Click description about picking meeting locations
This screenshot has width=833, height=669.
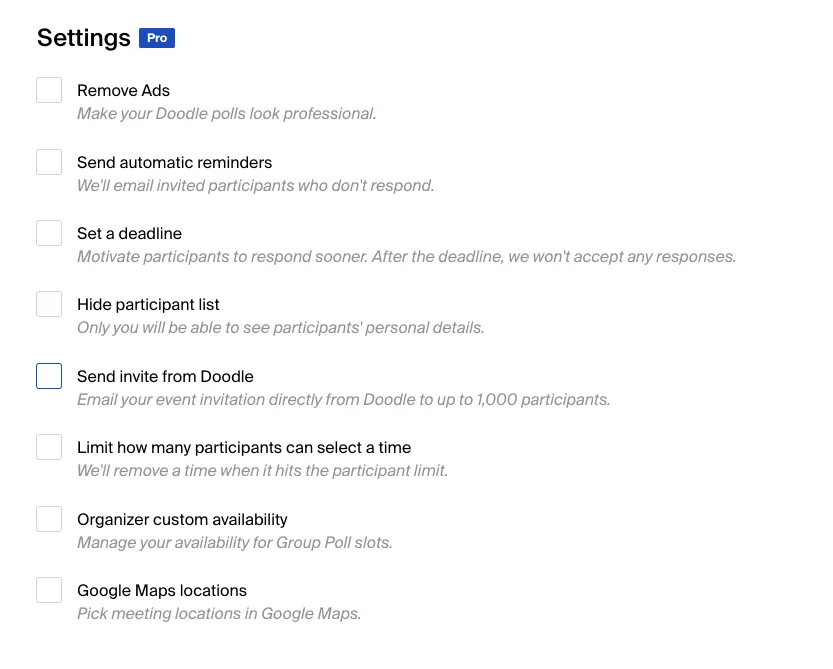point(219,614)
